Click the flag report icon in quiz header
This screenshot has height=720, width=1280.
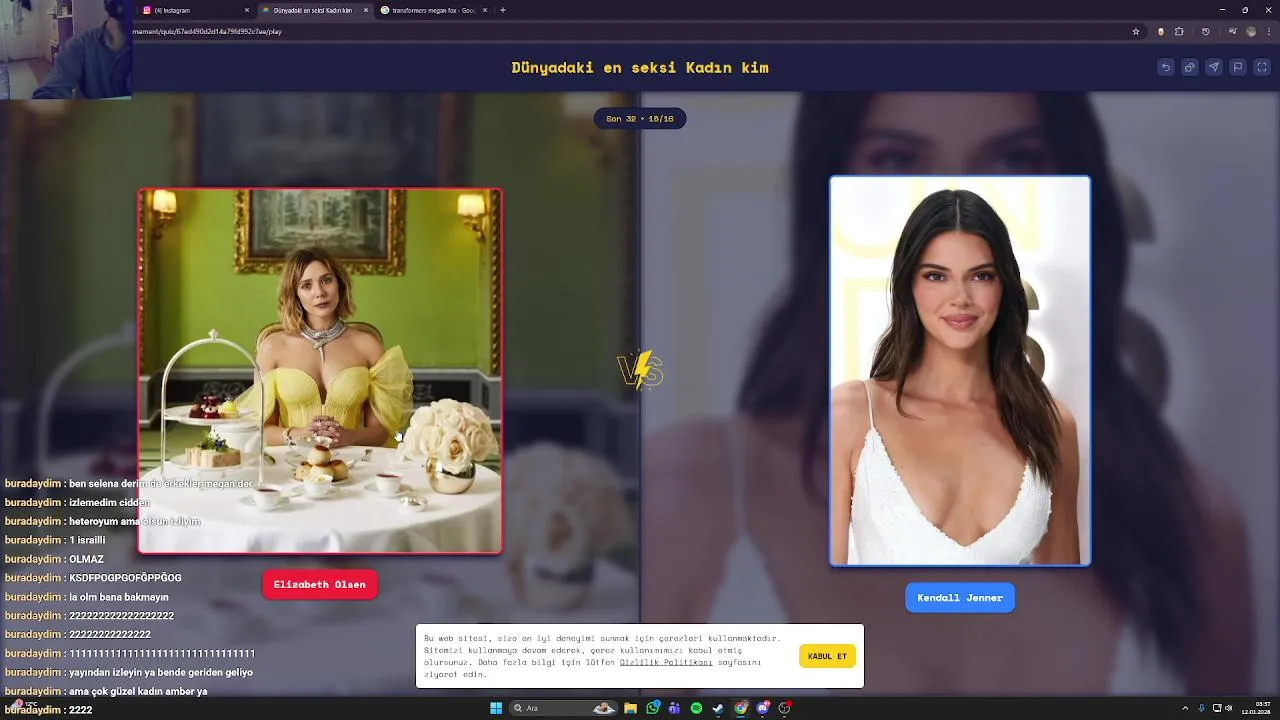click(x=1237, y=67)
